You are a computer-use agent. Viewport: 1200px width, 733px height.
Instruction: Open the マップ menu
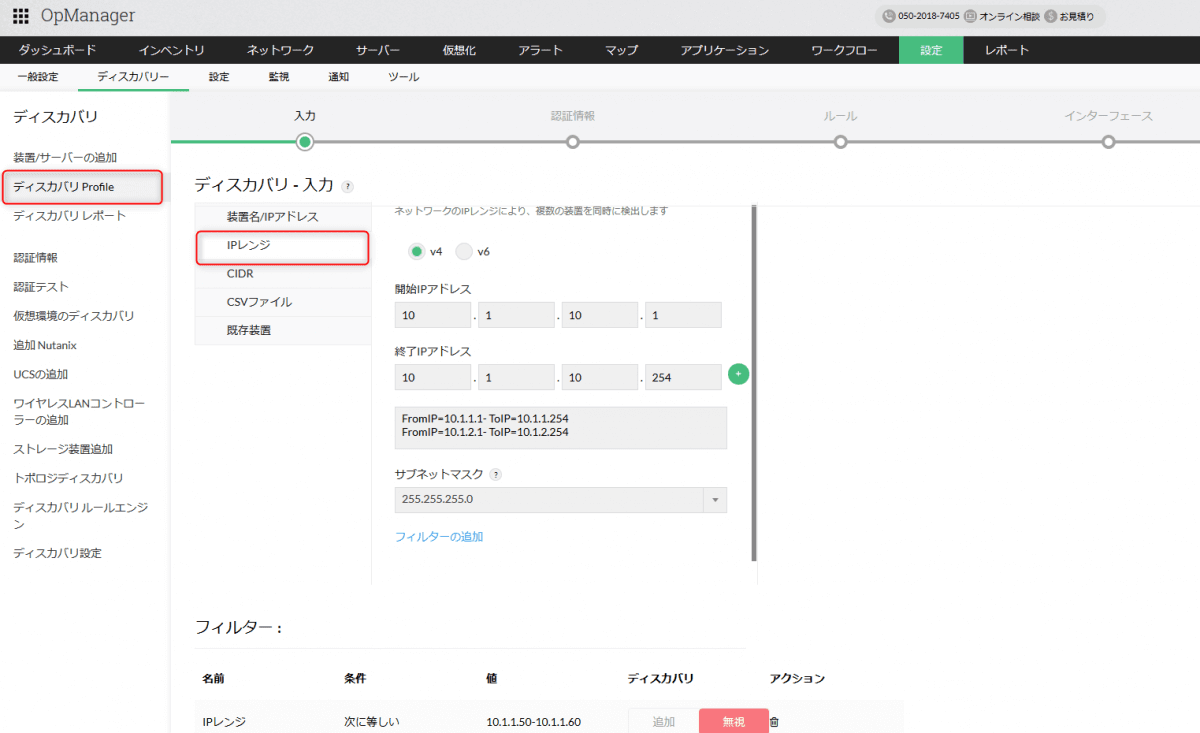tap(621, 50)
